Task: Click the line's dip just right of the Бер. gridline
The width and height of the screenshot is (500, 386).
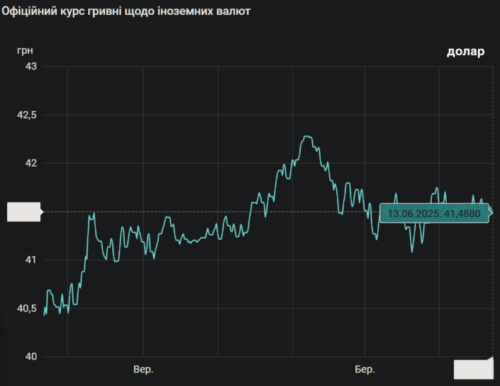Action: pyautogui.click(x=377, y=239)
